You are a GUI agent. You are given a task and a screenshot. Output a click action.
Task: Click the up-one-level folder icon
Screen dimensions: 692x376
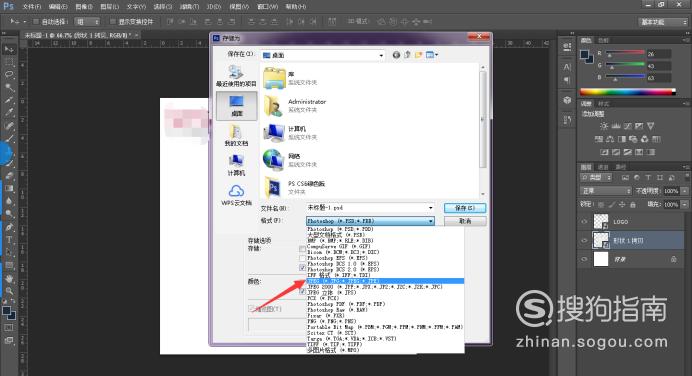pyautogui.click(x=407, y=55)
